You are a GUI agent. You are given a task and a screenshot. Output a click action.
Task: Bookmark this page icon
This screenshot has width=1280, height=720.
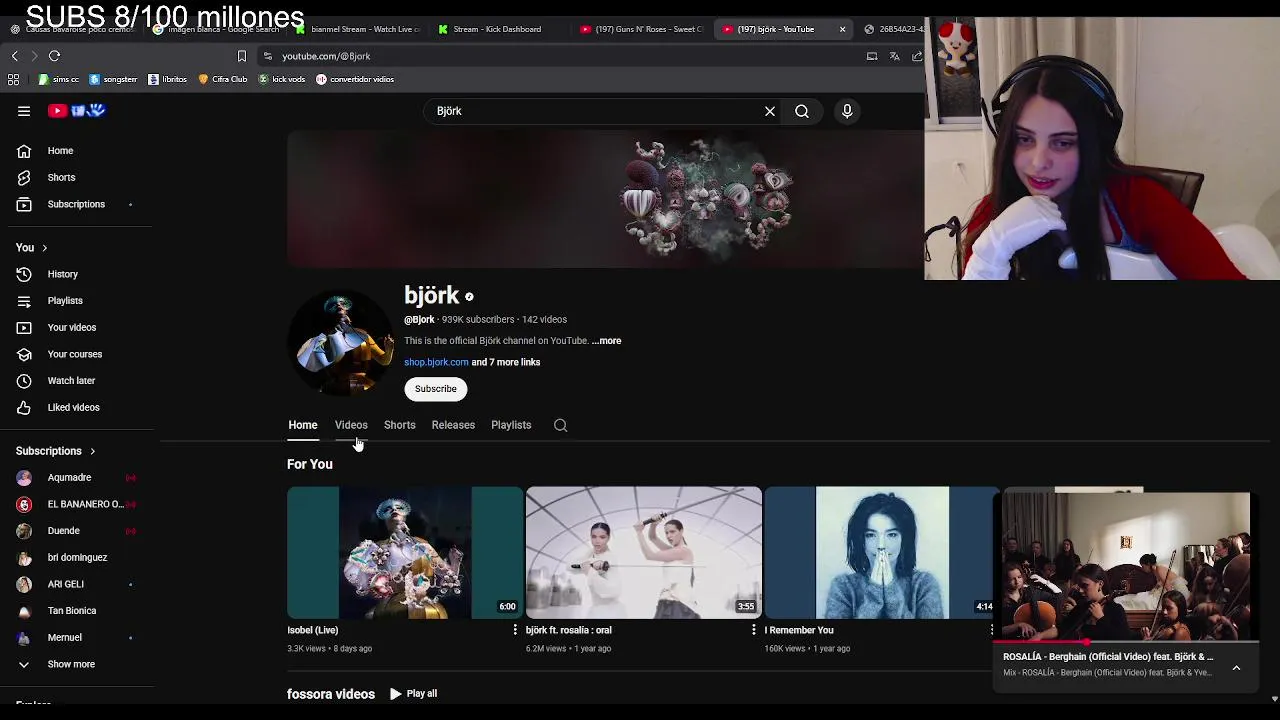pos(241,56)
